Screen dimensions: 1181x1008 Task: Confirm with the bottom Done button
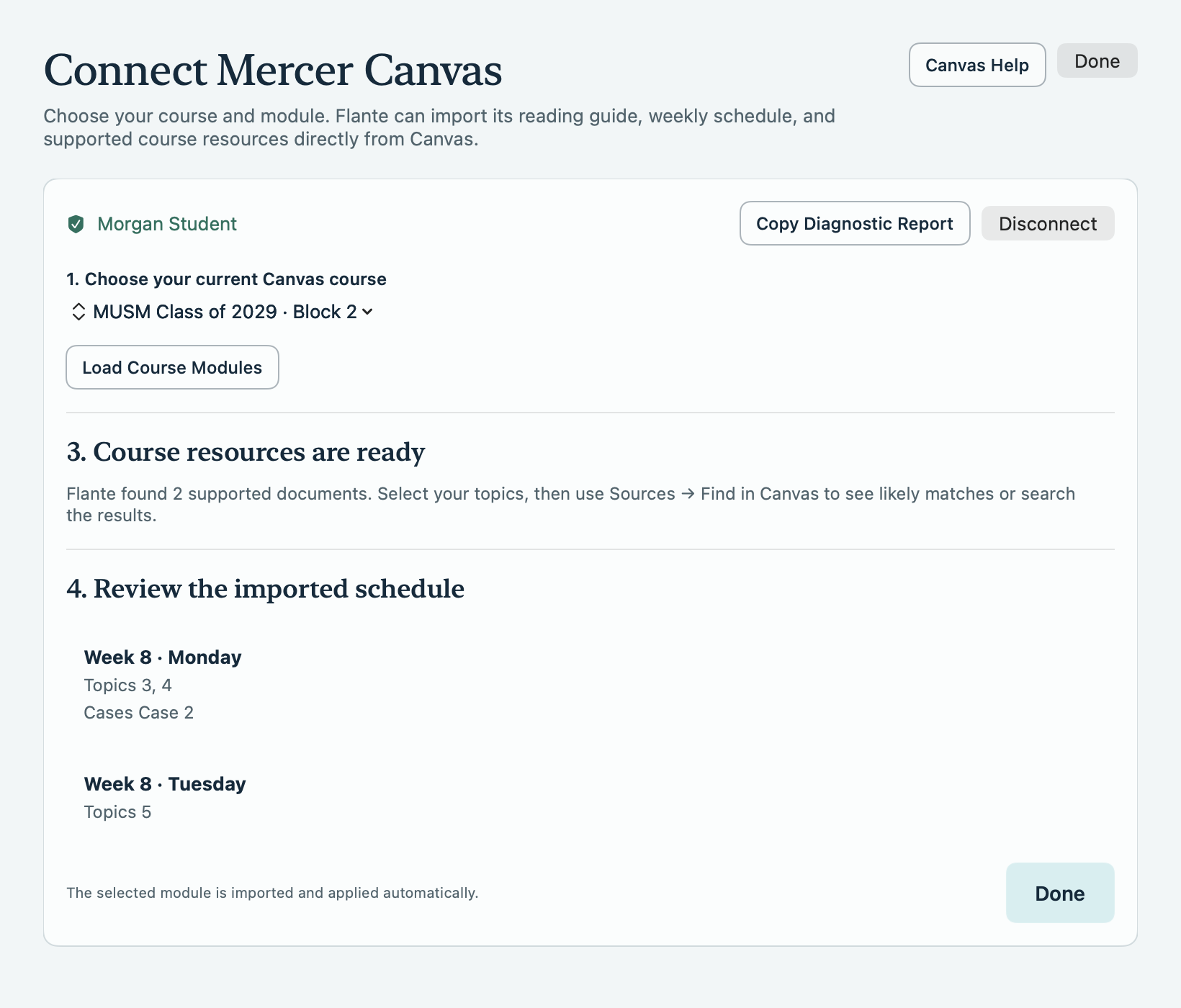[1060, 893]
